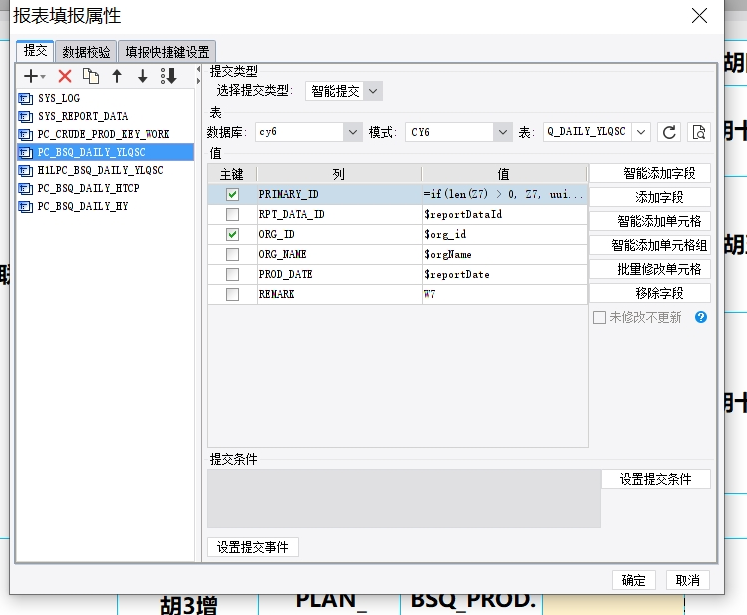Delete selected item with red X icon

coord(65,76)
